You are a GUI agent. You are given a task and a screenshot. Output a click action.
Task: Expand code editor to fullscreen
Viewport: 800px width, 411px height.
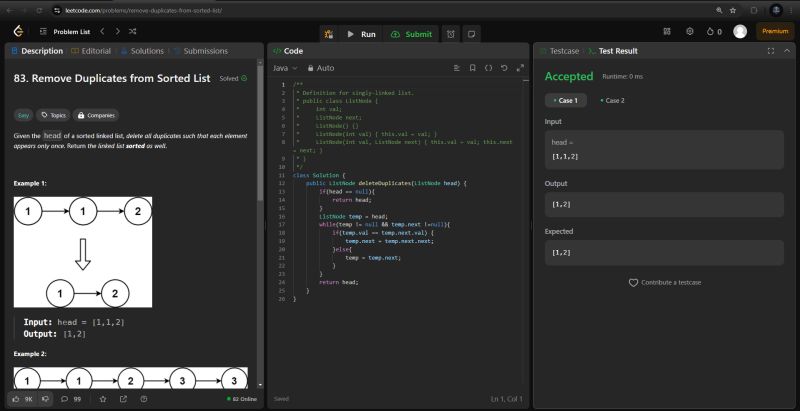coord(520,68)
